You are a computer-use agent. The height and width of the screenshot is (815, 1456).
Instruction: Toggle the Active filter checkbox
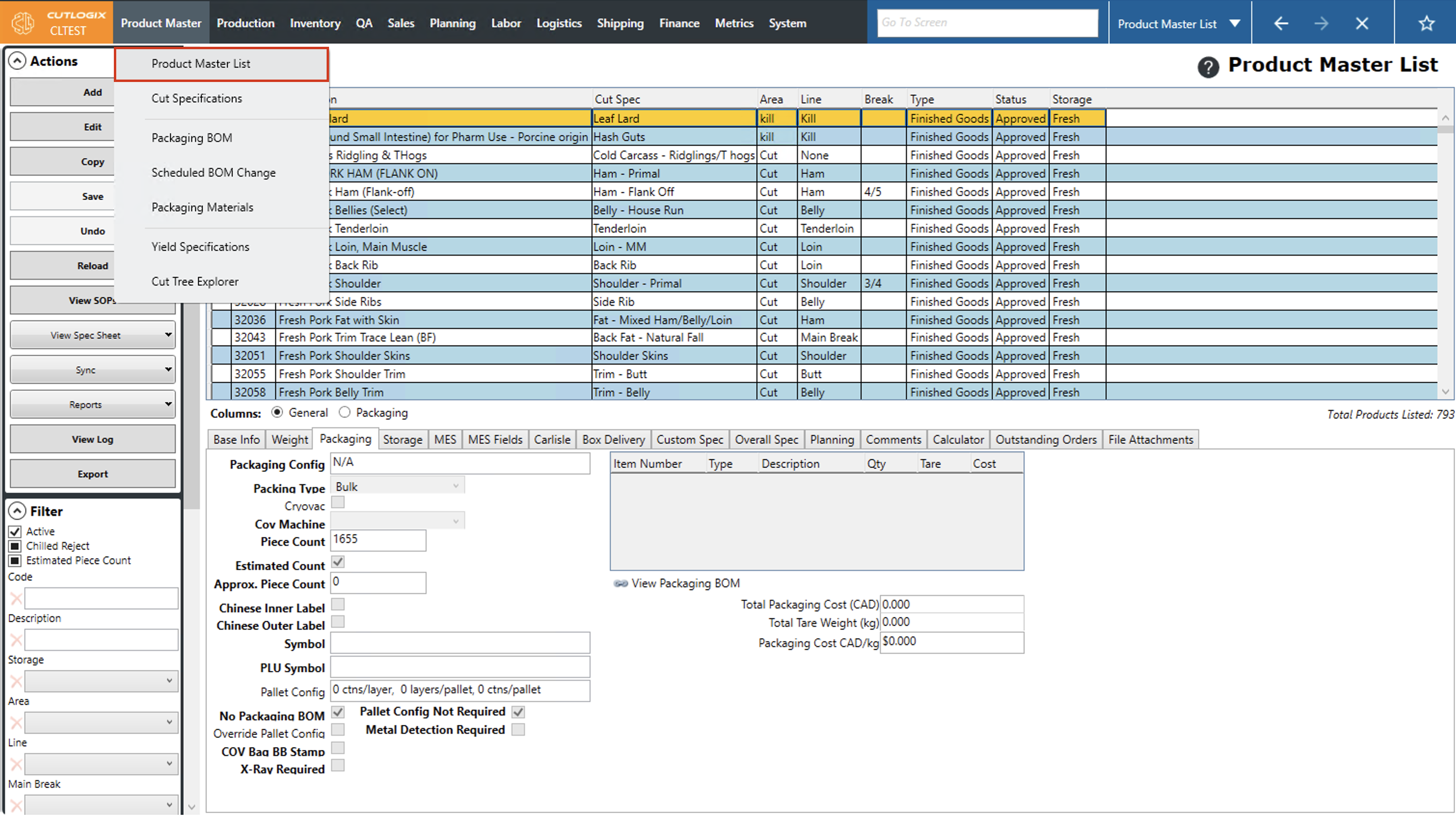pyautogui.click(x=15, y=531)
